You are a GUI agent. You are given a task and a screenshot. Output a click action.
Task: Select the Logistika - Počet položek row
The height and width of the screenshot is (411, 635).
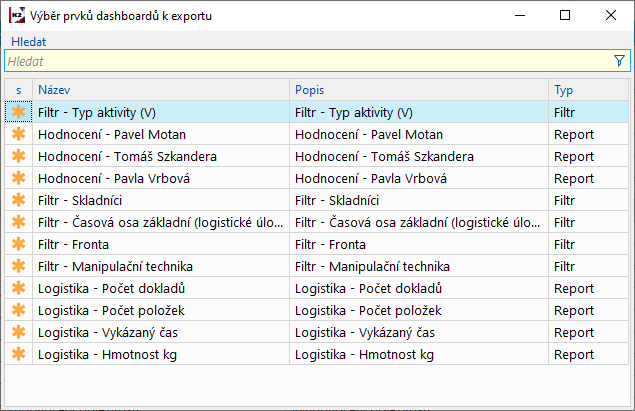click(160, 310)
